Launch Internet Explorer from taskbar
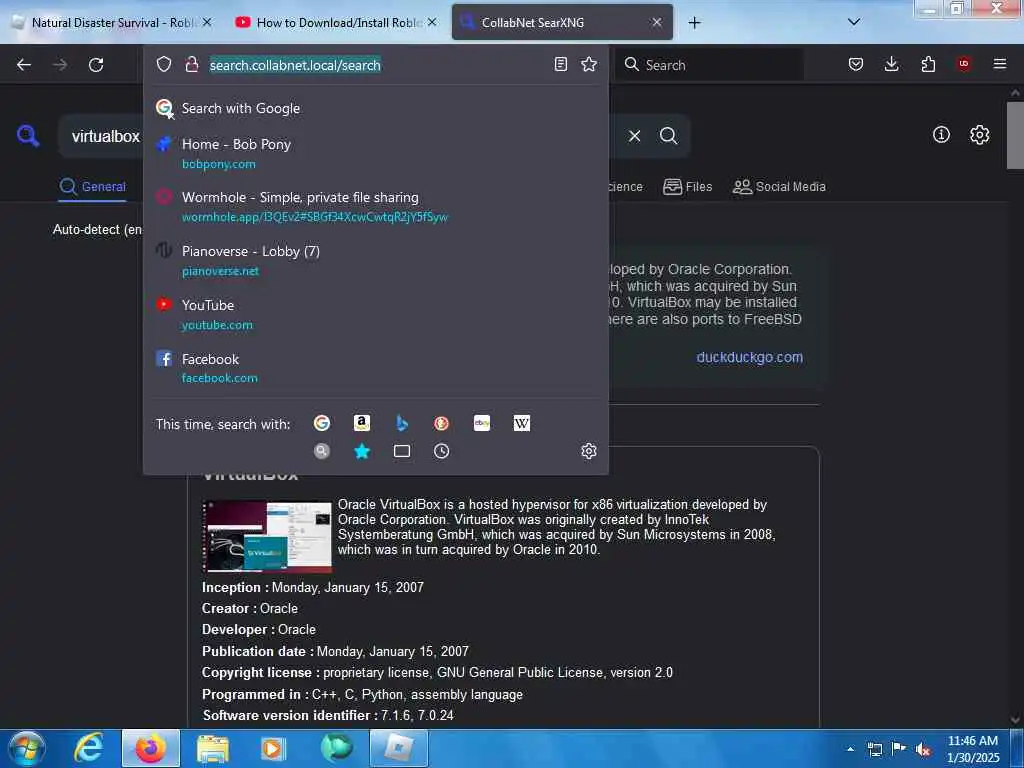This screenshot has width=1024, height=768. tap(88, 748)
